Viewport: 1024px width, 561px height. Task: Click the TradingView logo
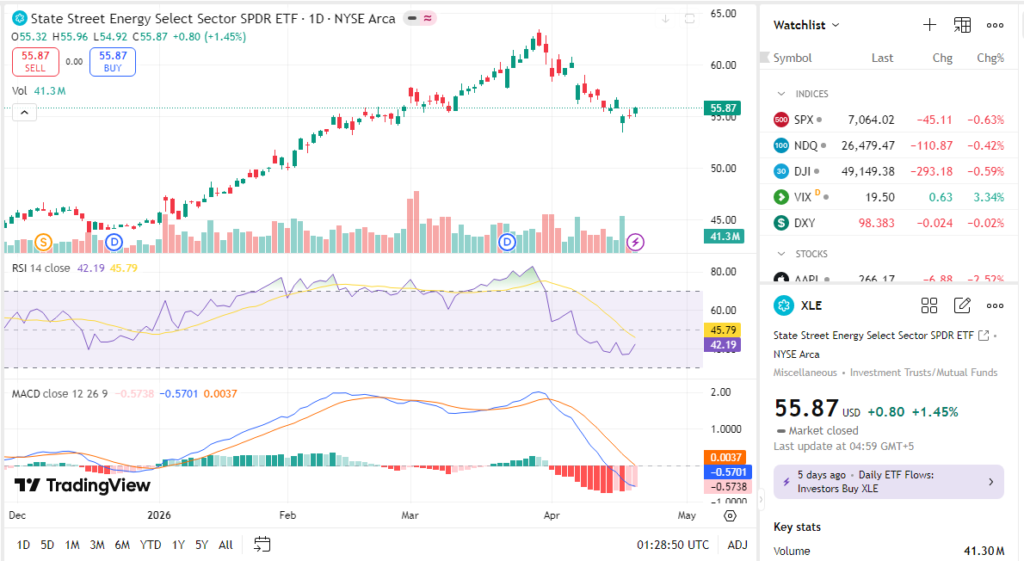[82, 486]
